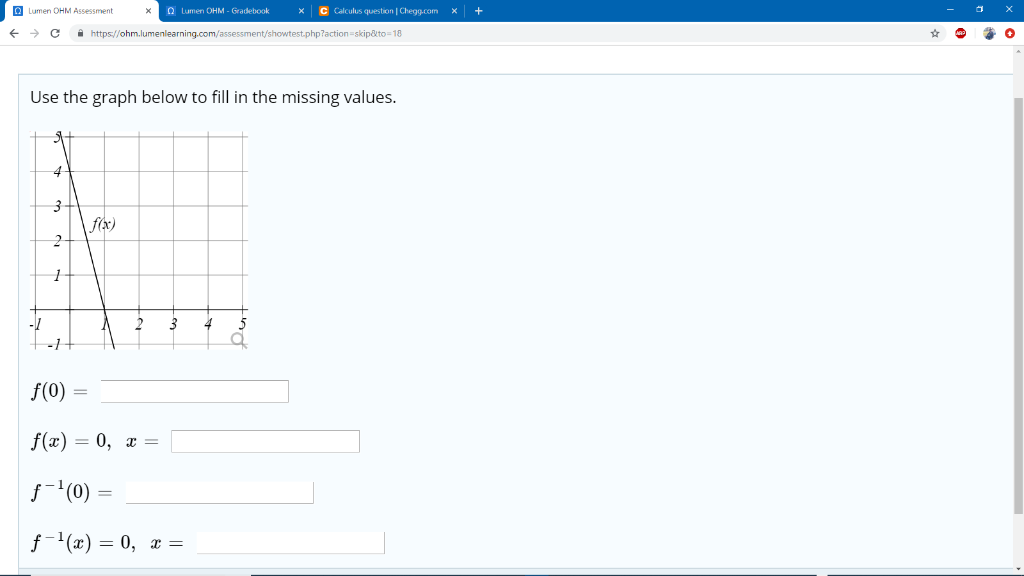Image resolution: width=1024 pixels, height=576 pixels.
Task: Click the answer box for f(x) = 0
Action: click(264, 441)
